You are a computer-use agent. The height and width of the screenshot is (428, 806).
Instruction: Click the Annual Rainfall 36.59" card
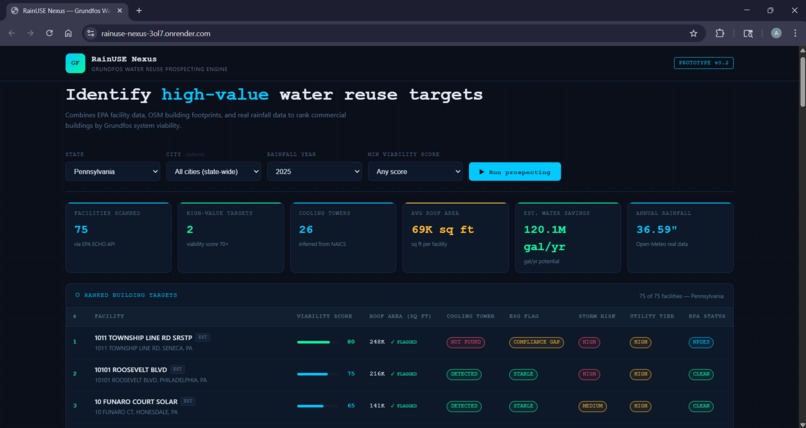(681, 237)
